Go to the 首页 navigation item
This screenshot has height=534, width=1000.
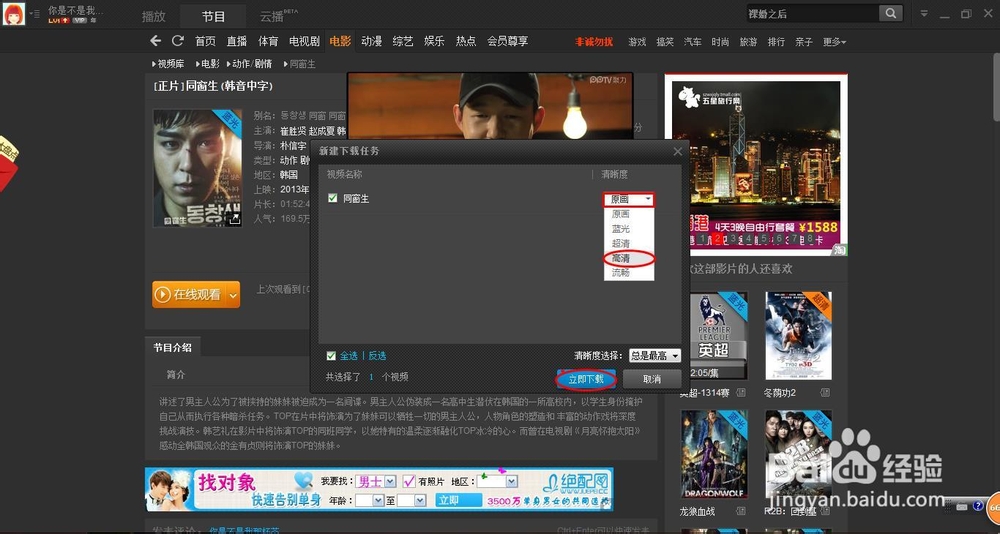pos(205,41)
